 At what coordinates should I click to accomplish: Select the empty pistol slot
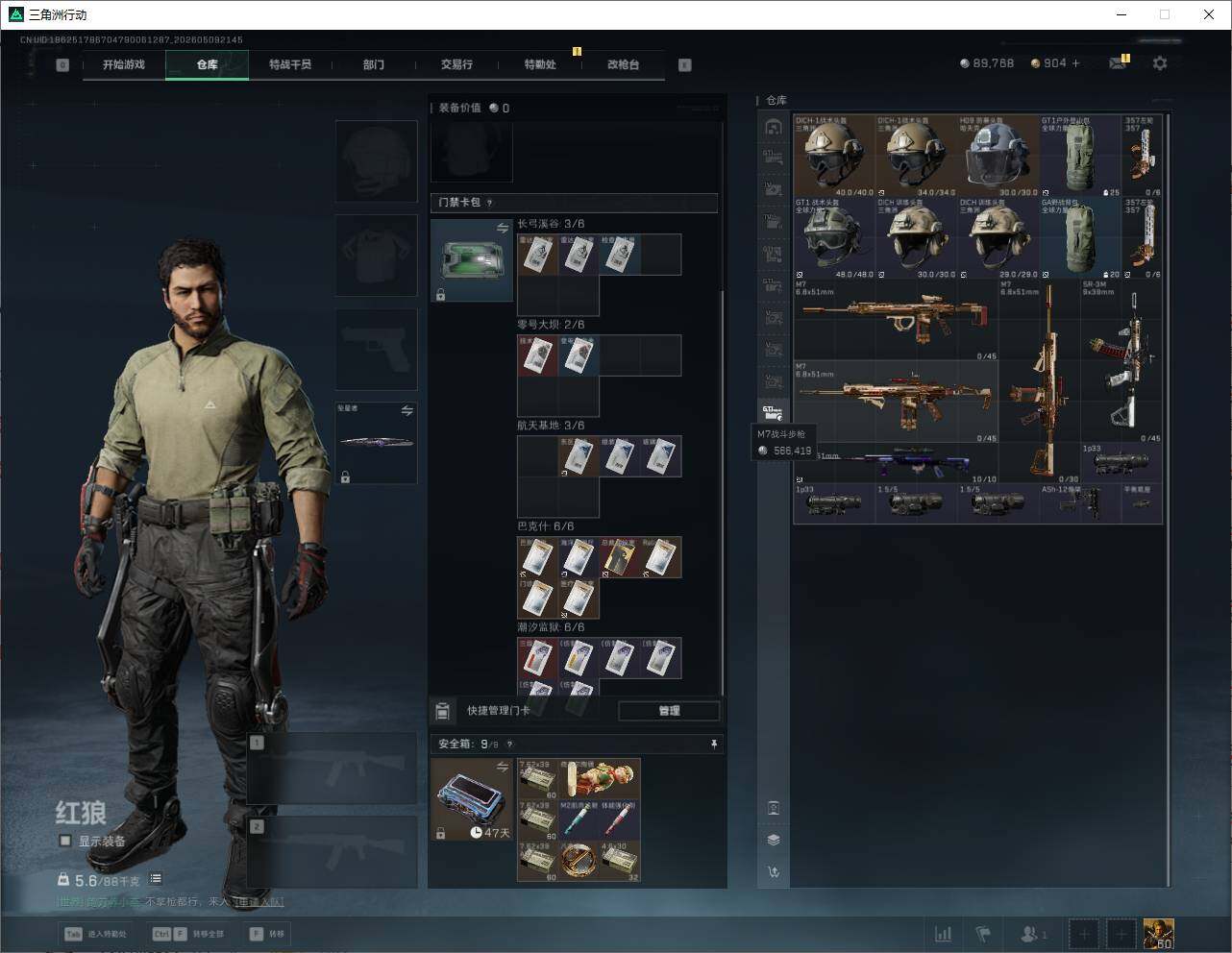(x=376, y=349)
